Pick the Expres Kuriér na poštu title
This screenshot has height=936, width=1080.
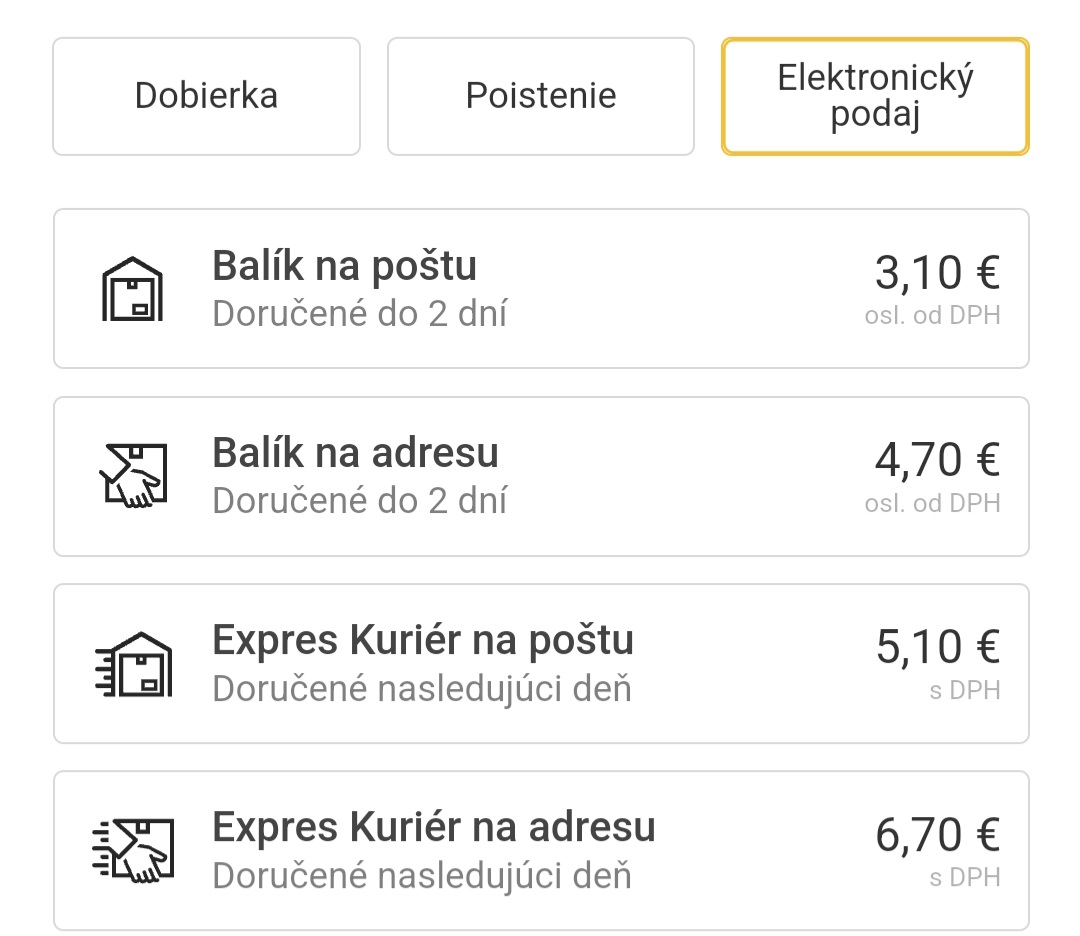pyautogui.click(x=423, y=640)
